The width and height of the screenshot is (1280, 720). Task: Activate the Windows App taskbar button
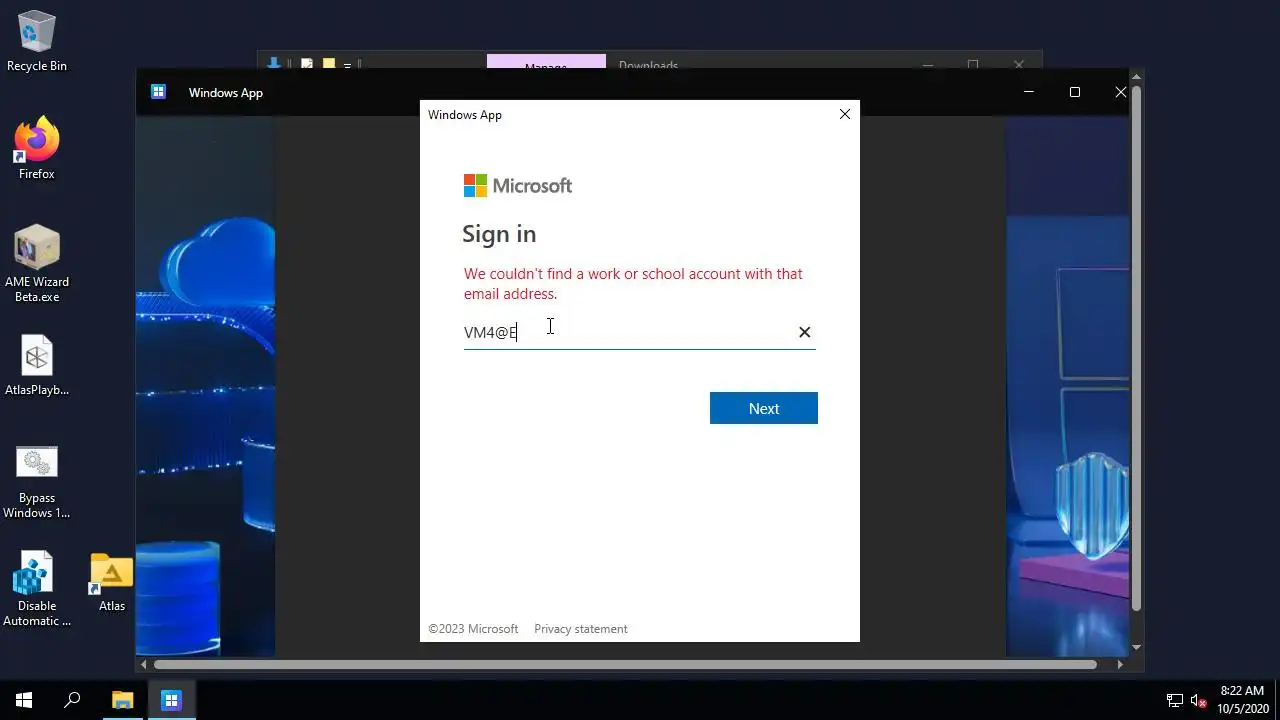(x=171, y=700)
